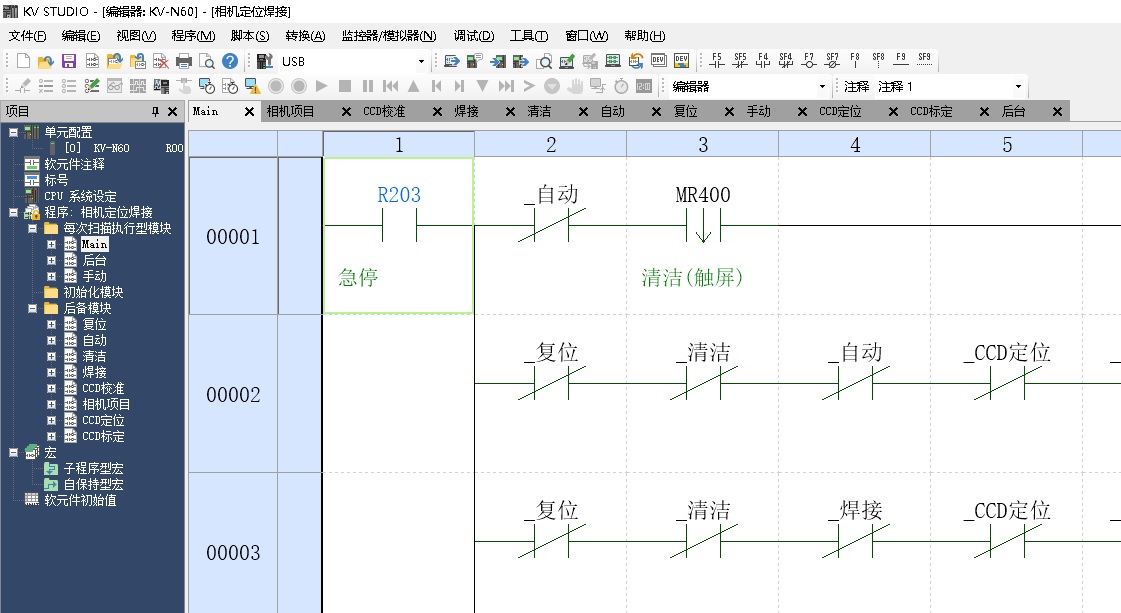Open the 监控器/模拟器 menu
1121x613 pixels.
(388, 36)
